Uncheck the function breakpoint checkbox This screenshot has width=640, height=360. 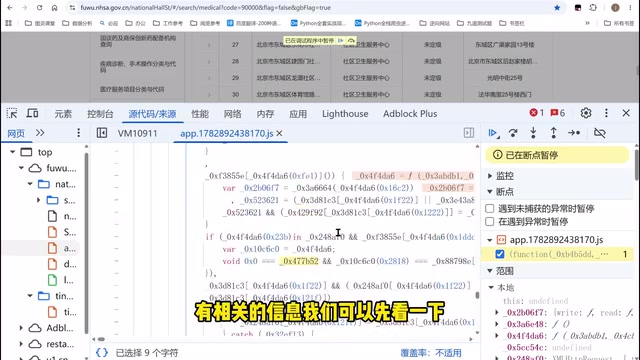(x=500, y=254)
